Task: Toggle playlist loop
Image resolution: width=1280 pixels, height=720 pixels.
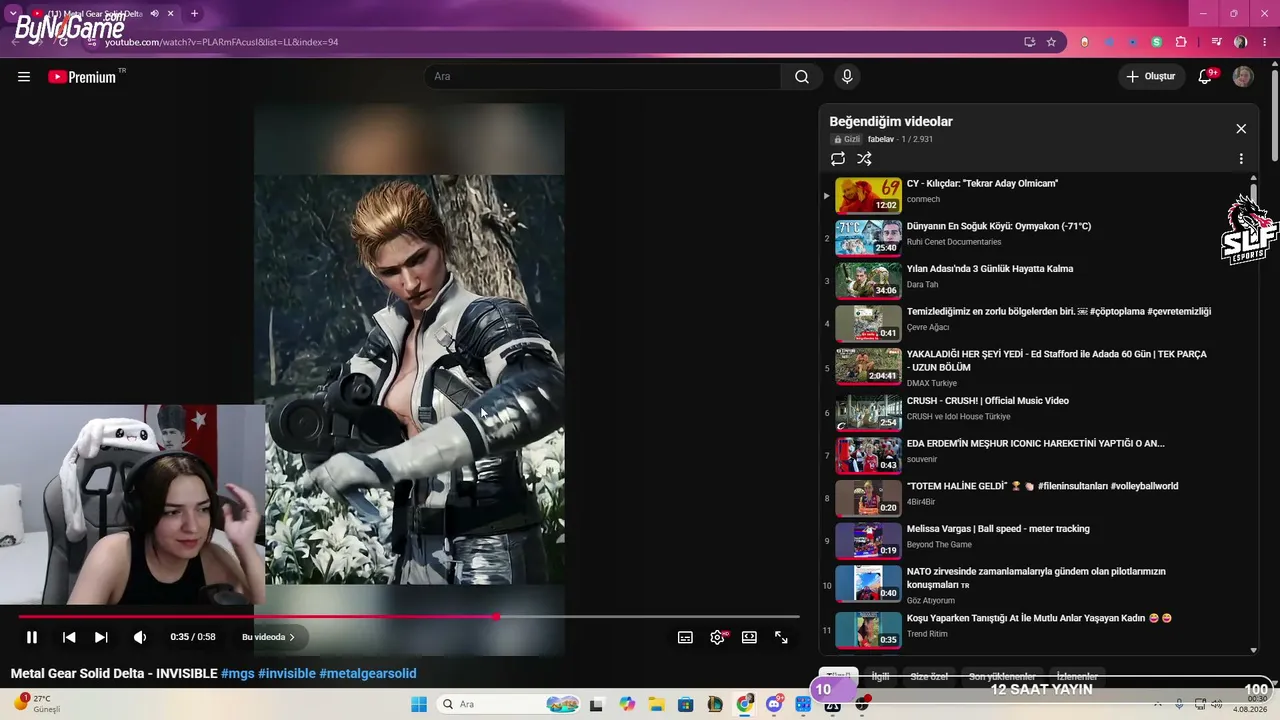Action: 838,159
